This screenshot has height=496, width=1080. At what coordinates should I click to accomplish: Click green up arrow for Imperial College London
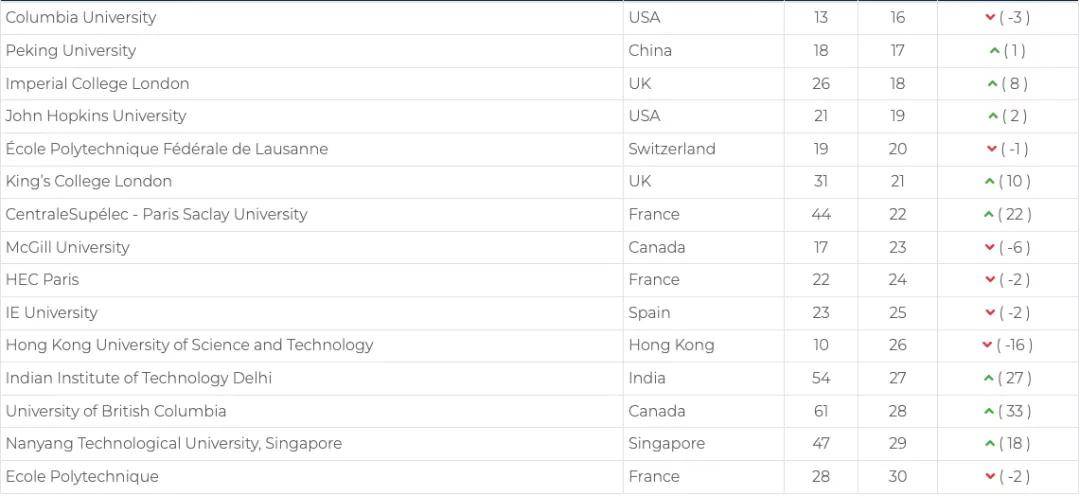(x=992, y=84)
